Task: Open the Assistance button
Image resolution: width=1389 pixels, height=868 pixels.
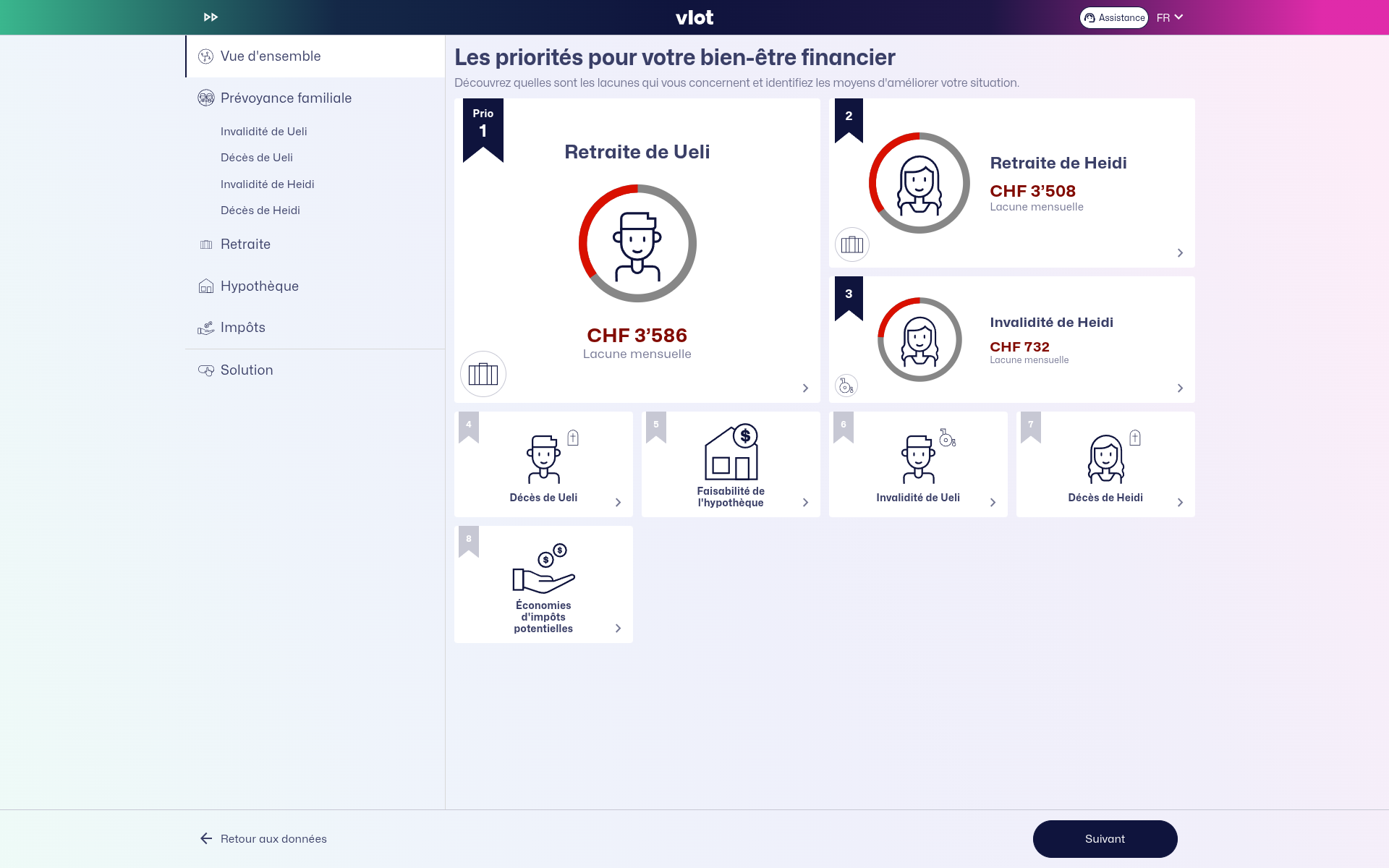Action: (1113, 18)
